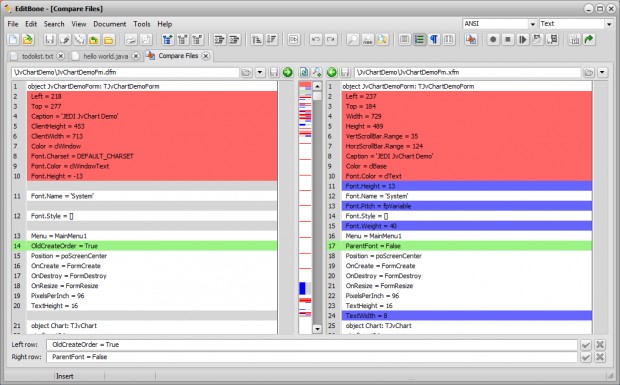Screen dimensions: 620x385
Task: Save the left compare file
Action: (x=274, y=72)
